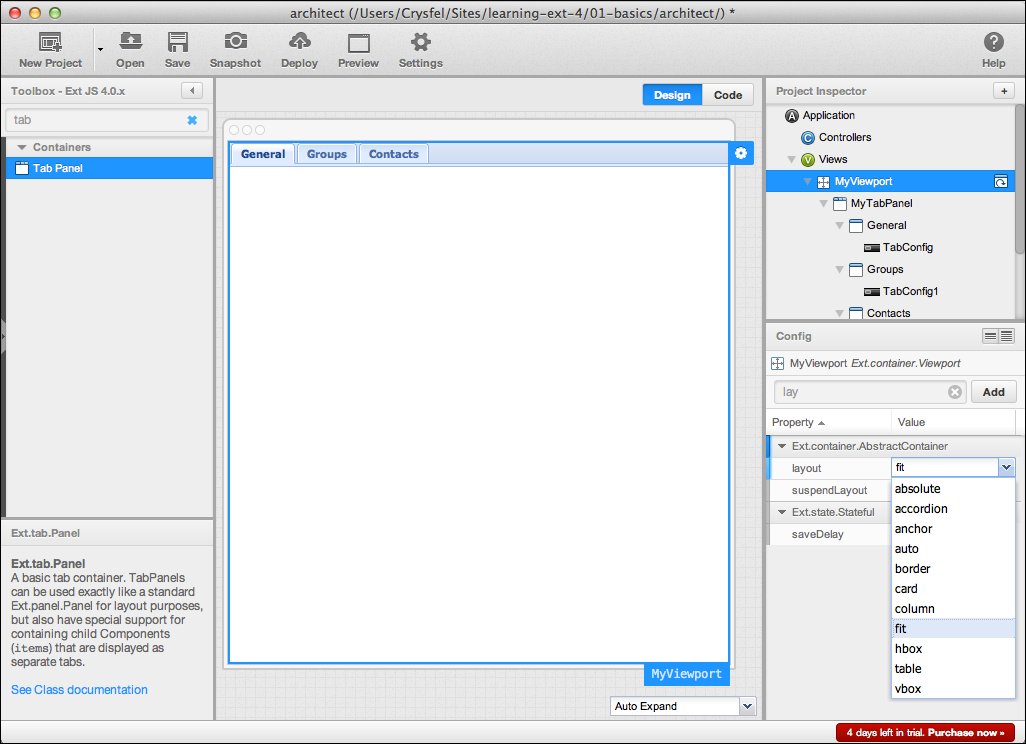Click the Add config button
1026x744 pixels.
tap(993, 392)
